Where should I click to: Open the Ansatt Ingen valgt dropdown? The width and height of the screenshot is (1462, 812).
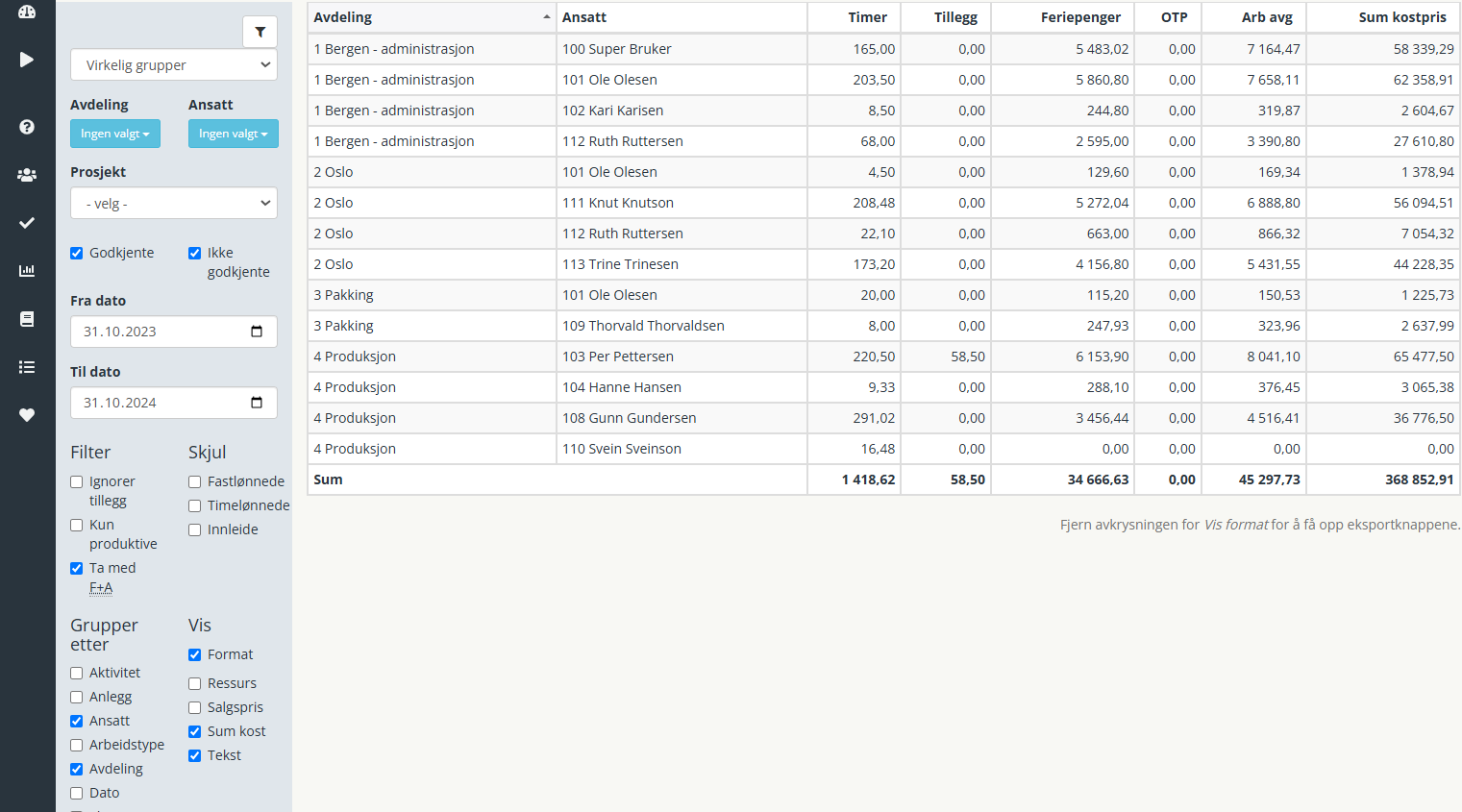click(234, 134)
